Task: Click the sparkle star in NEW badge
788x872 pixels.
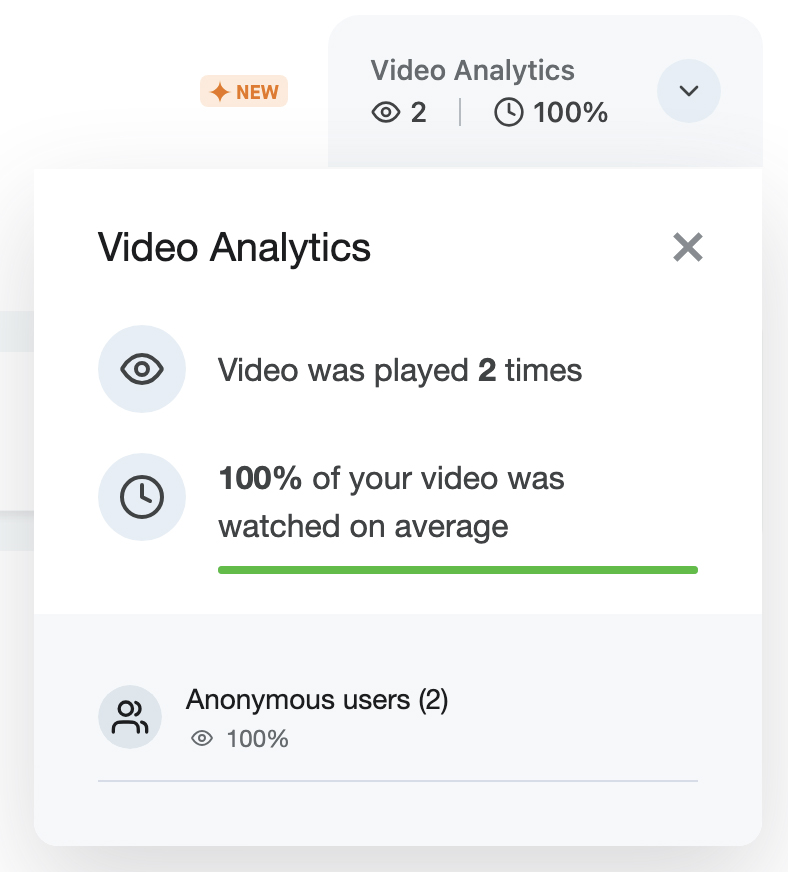Action: click(x=219, y=92)
